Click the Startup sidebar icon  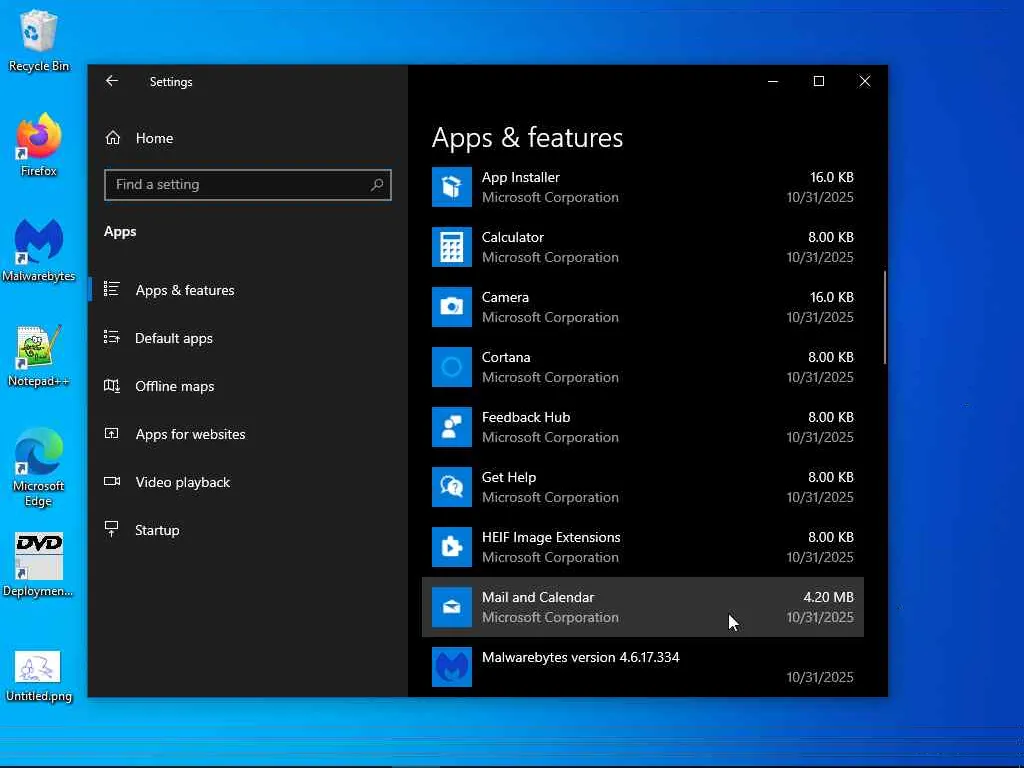click(112, 529)
